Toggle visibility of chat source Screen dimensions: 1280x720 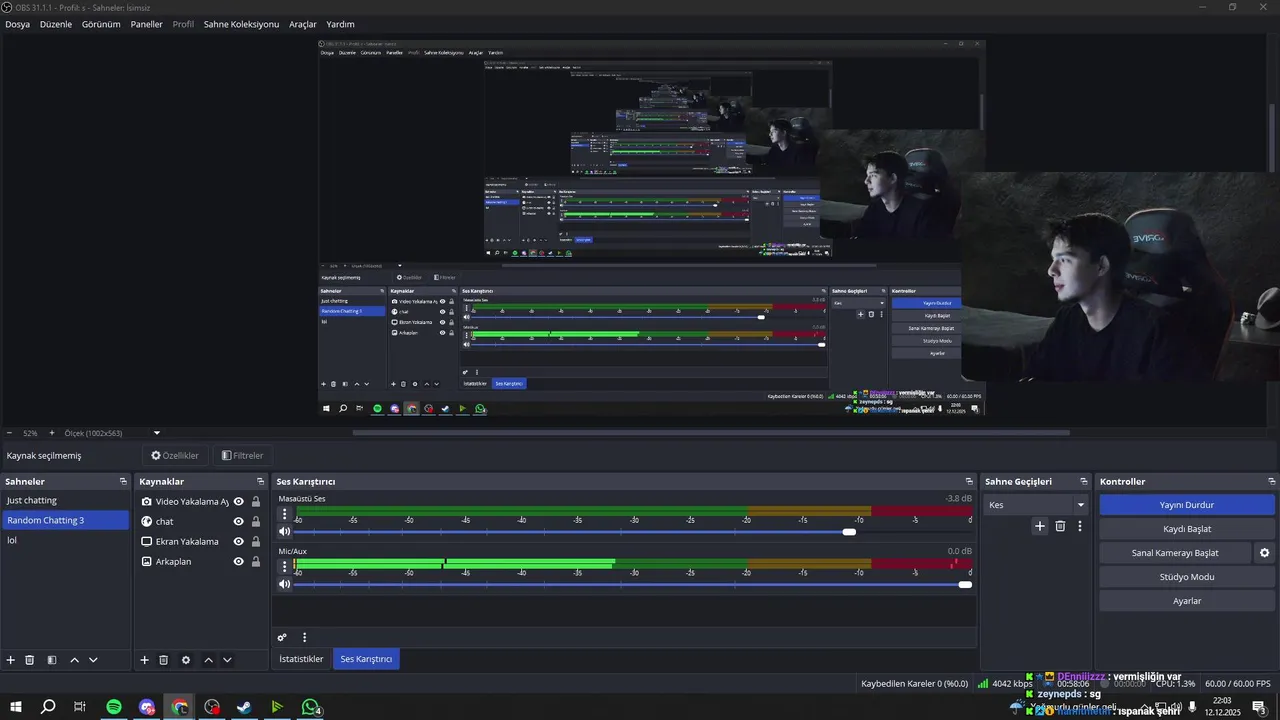[239, 522]
